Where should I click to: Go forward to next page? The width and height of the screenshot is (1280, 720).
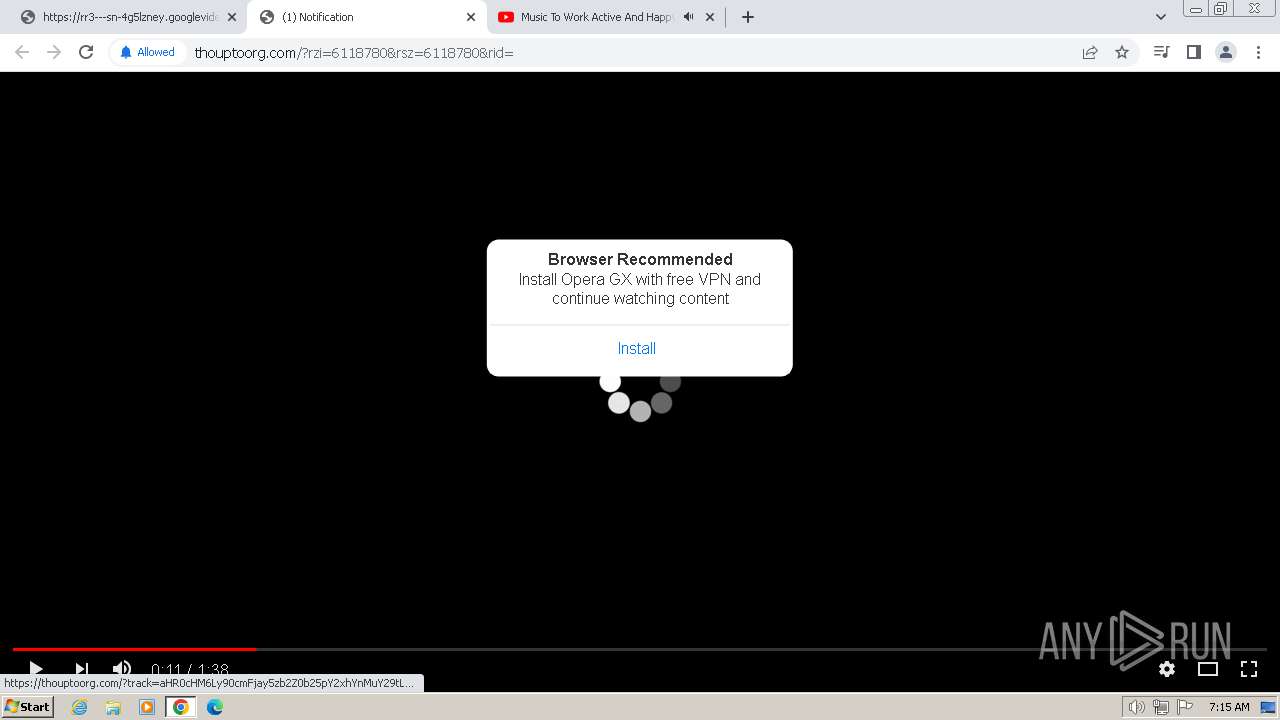[x=54, y=52]
